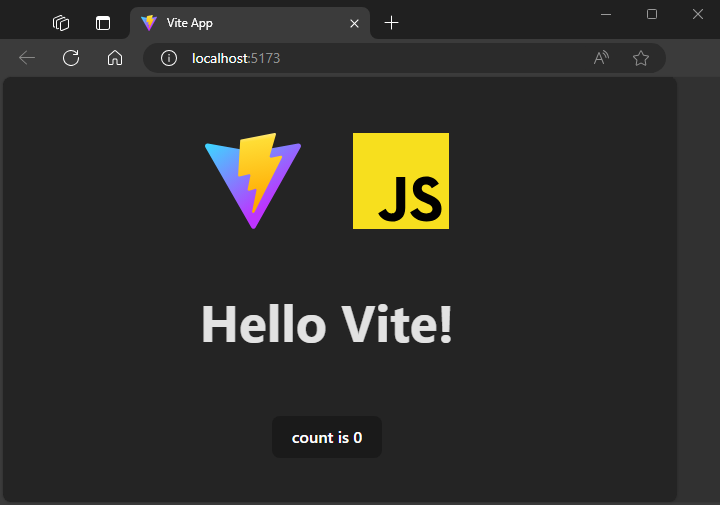Click the Vite logo

(253, 181)
